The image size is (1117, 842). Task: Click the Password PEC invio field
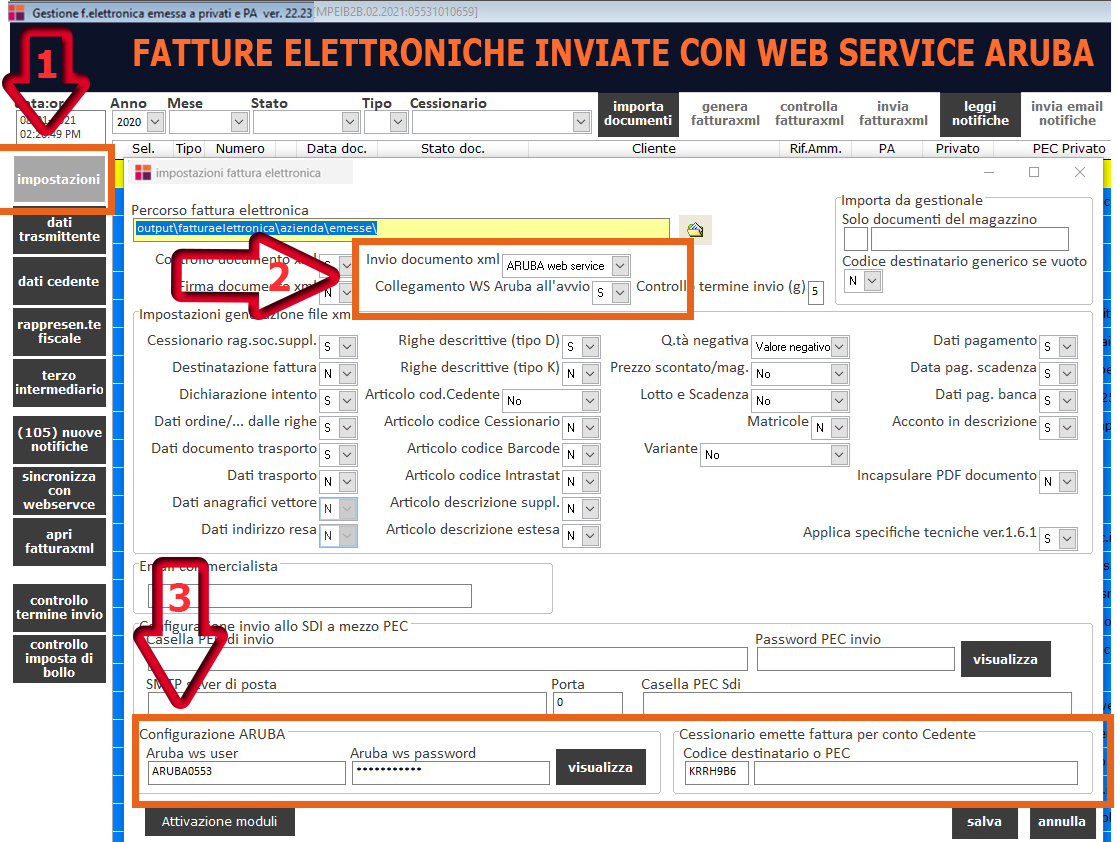856,659
